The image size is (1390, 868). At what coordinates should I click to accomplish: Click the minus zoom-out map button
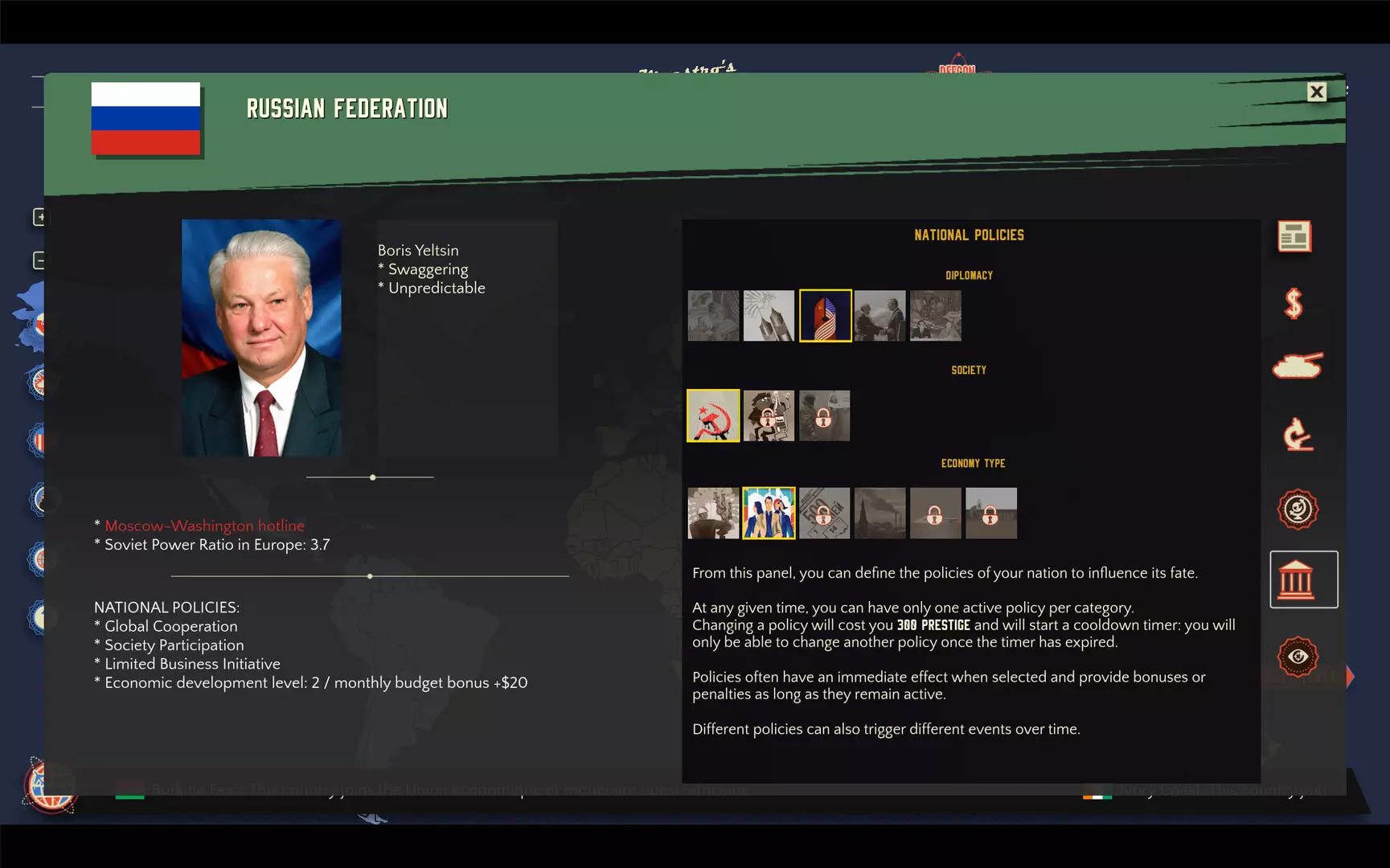click(x=39, y=260)
